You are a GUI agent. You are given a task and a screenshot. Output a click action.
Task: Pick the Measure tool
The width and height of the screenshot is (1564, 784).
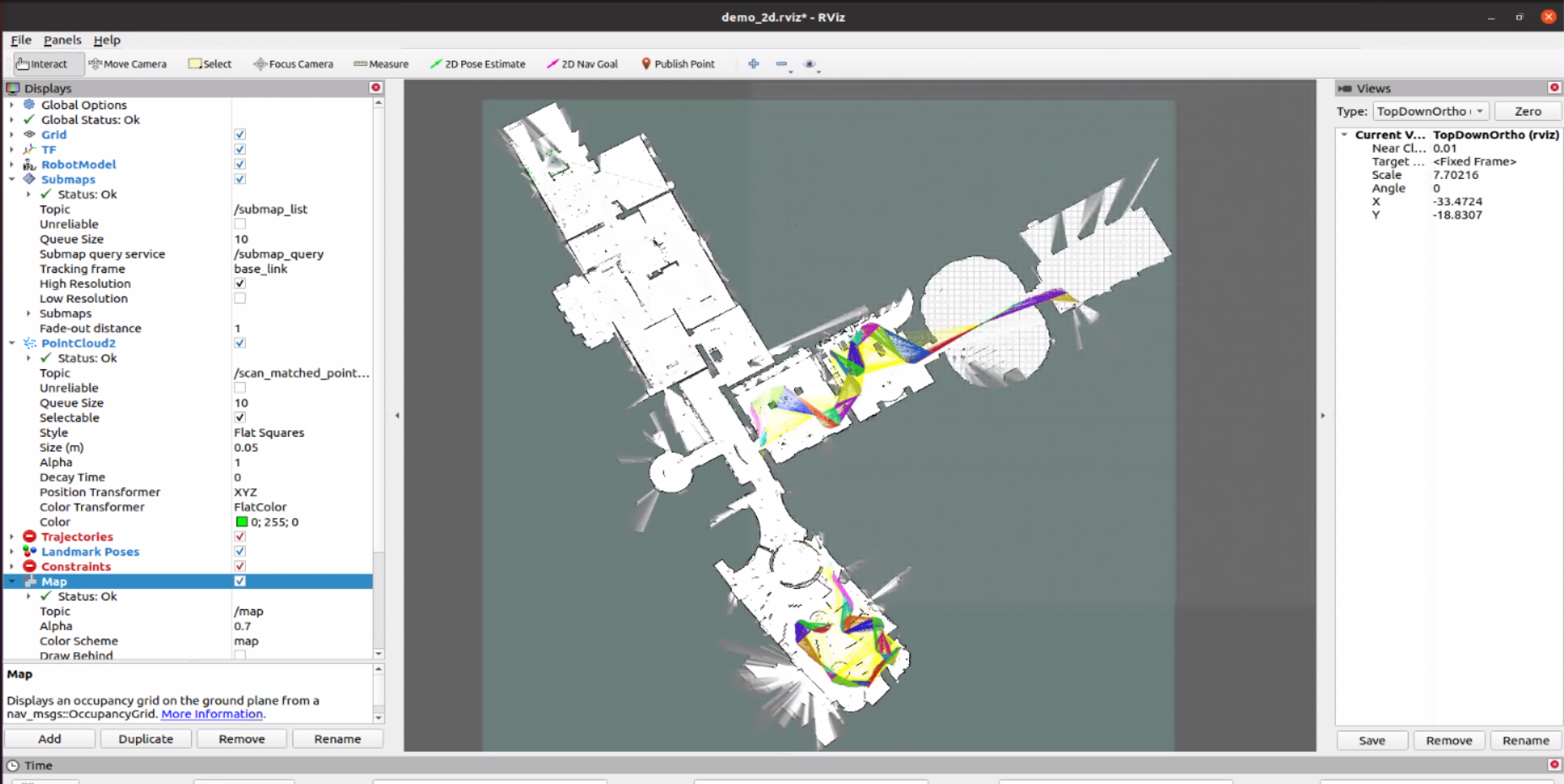(x=381, y=64)
